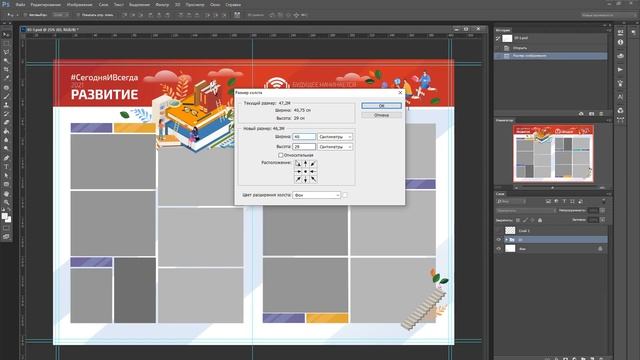The image size is (640, 360).
Task: Select the Move tool
Action: tap(6, 34)
